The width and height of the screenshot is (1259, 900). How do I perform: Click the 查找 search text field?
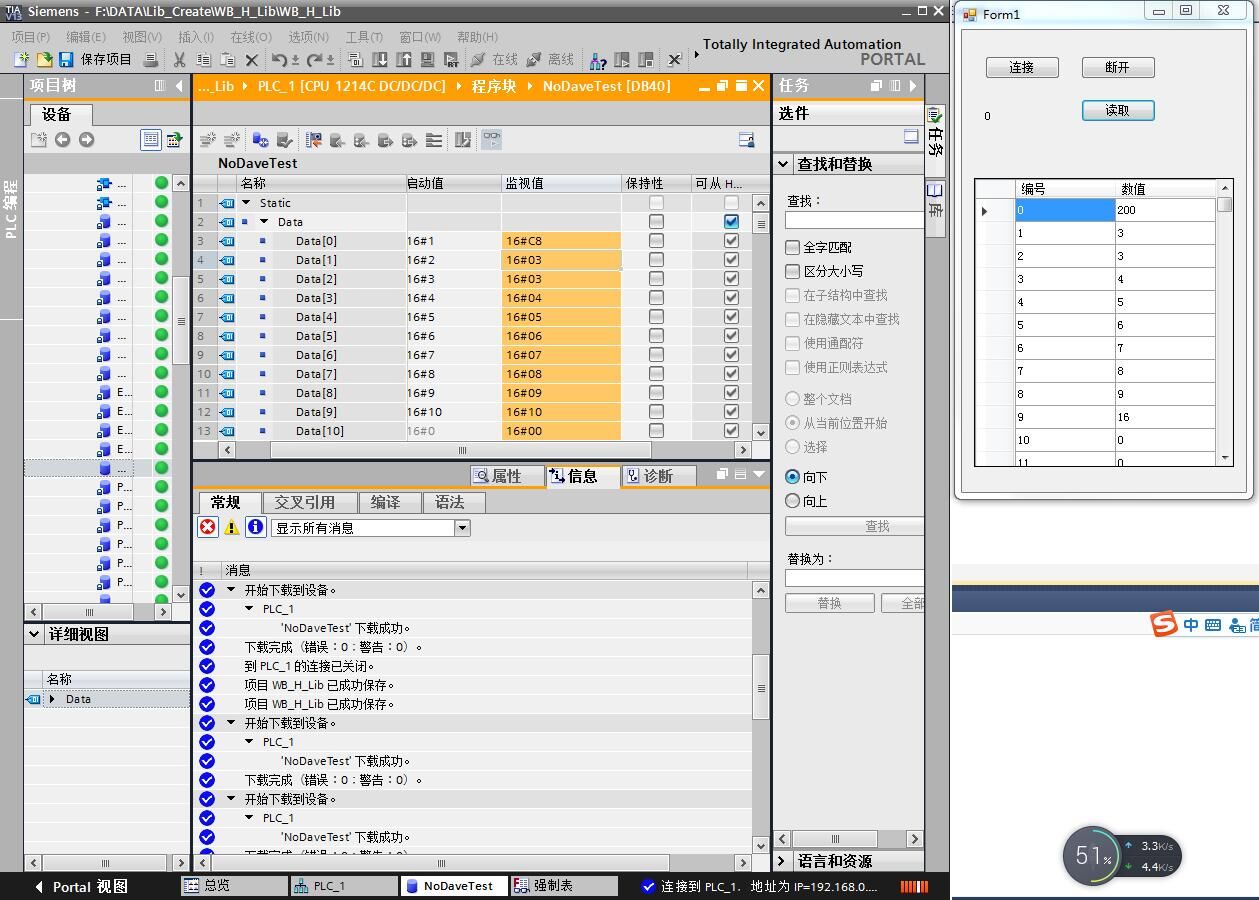(855, 220)
